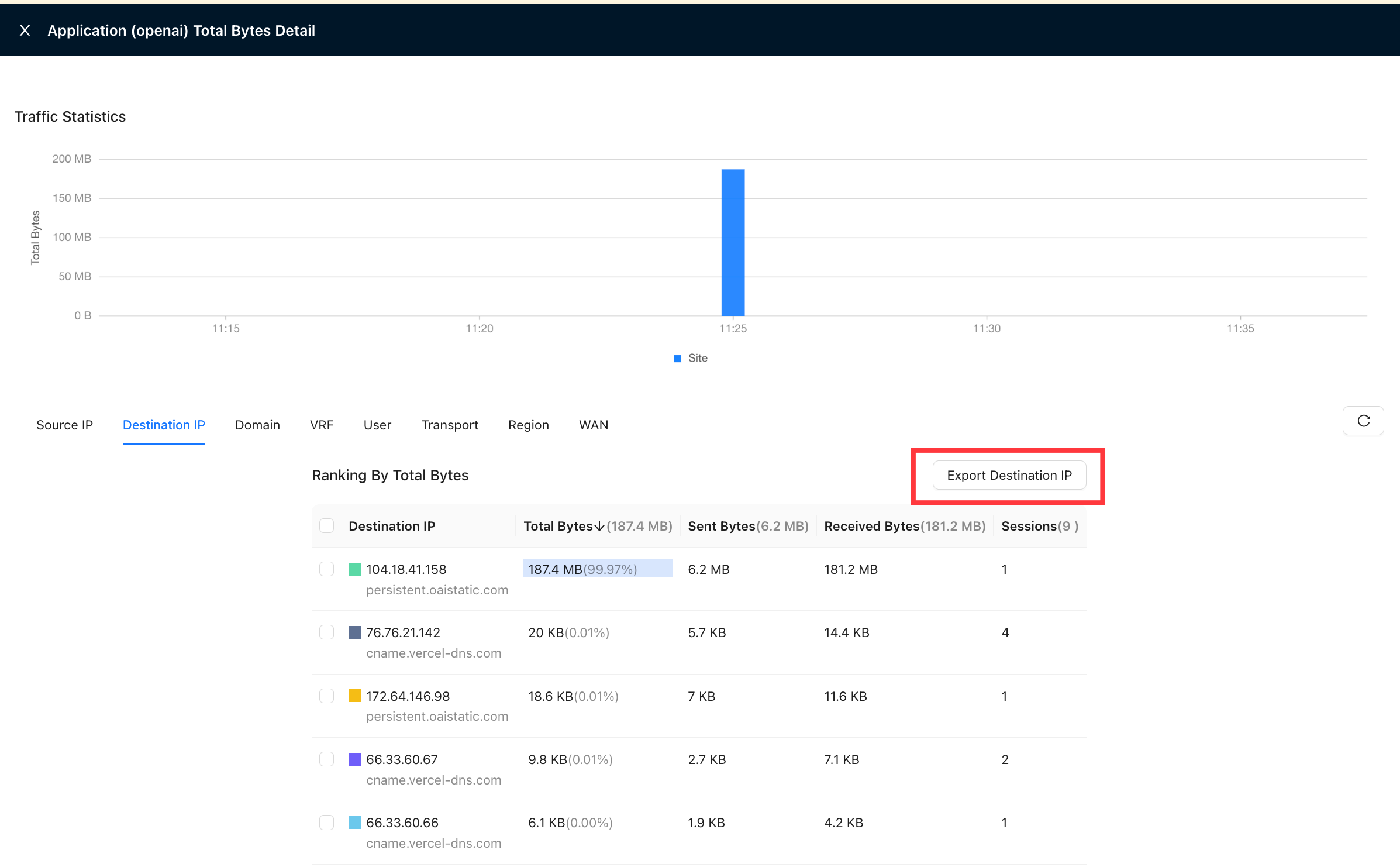Image resolution: width=1400 pixels, height=867 pixels.
Task: Tick checkbox for 66.33.60.66
Action: pyautogui.click(x=327, y=823)
